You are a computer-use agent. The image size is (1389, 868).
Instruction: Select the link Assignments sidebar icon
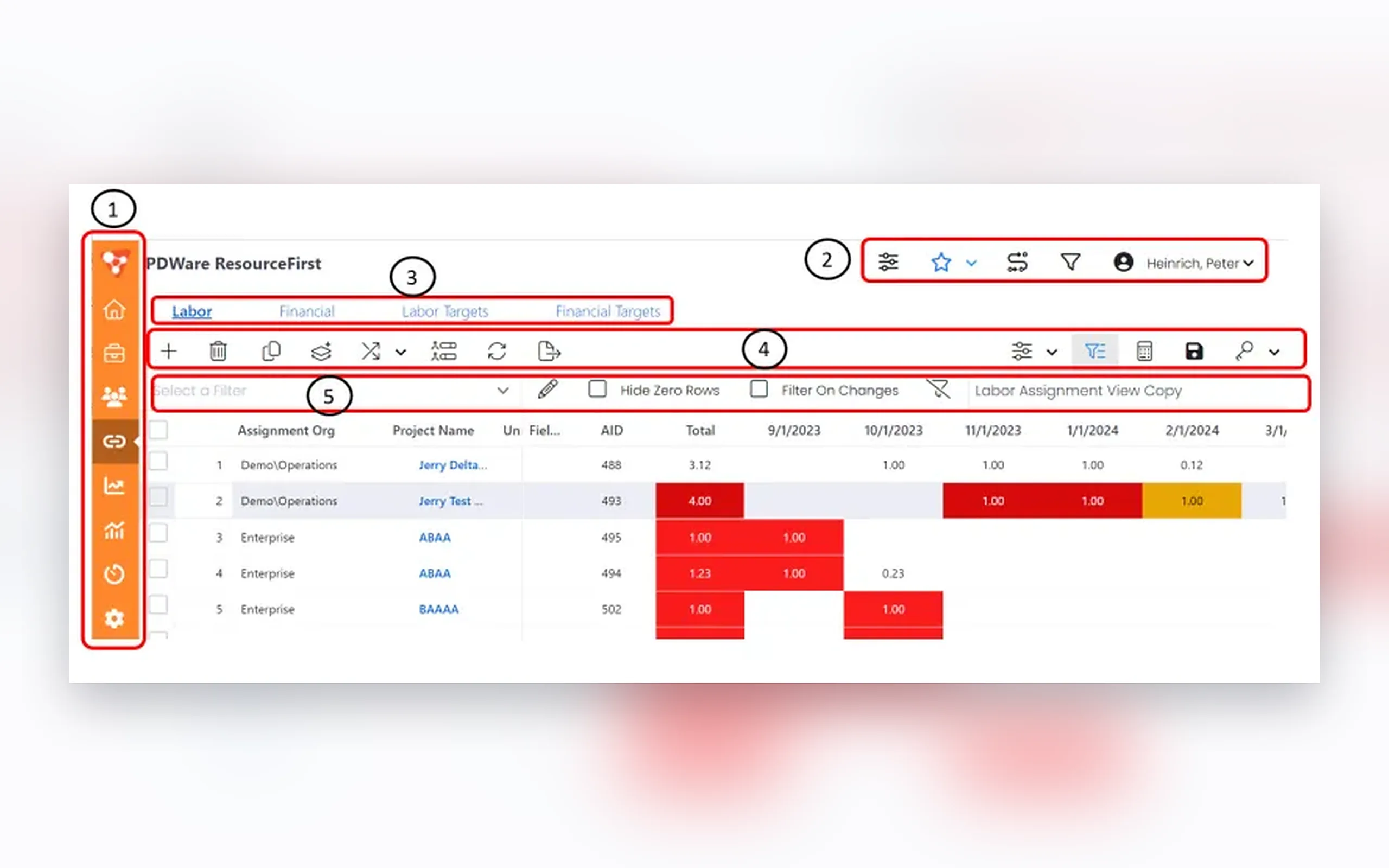pos(114,441)
